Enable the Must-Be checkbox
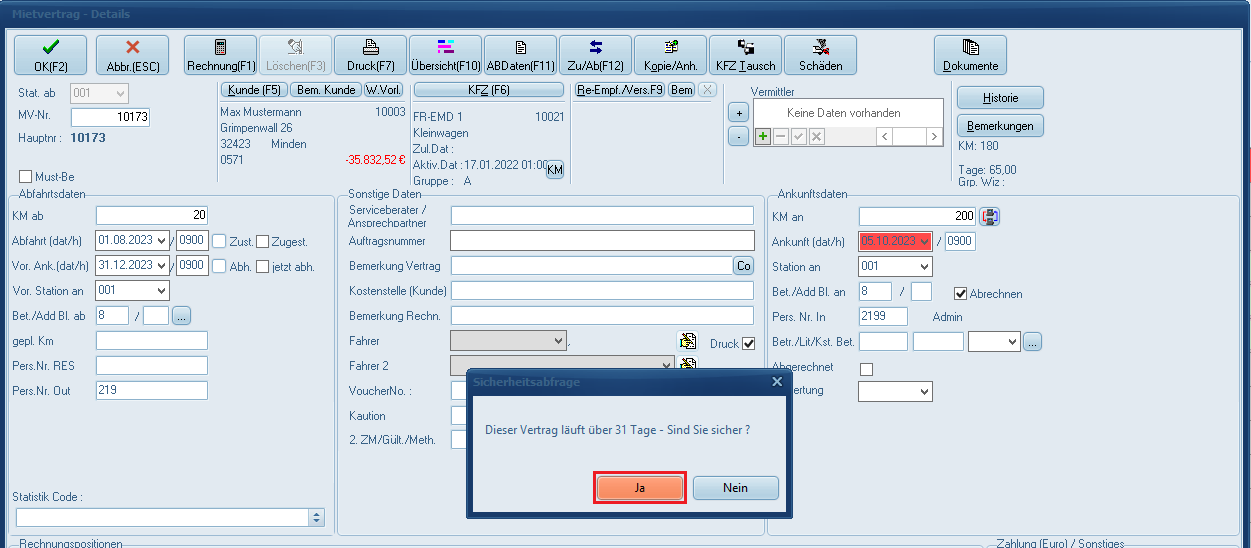 tap(26, 177)
